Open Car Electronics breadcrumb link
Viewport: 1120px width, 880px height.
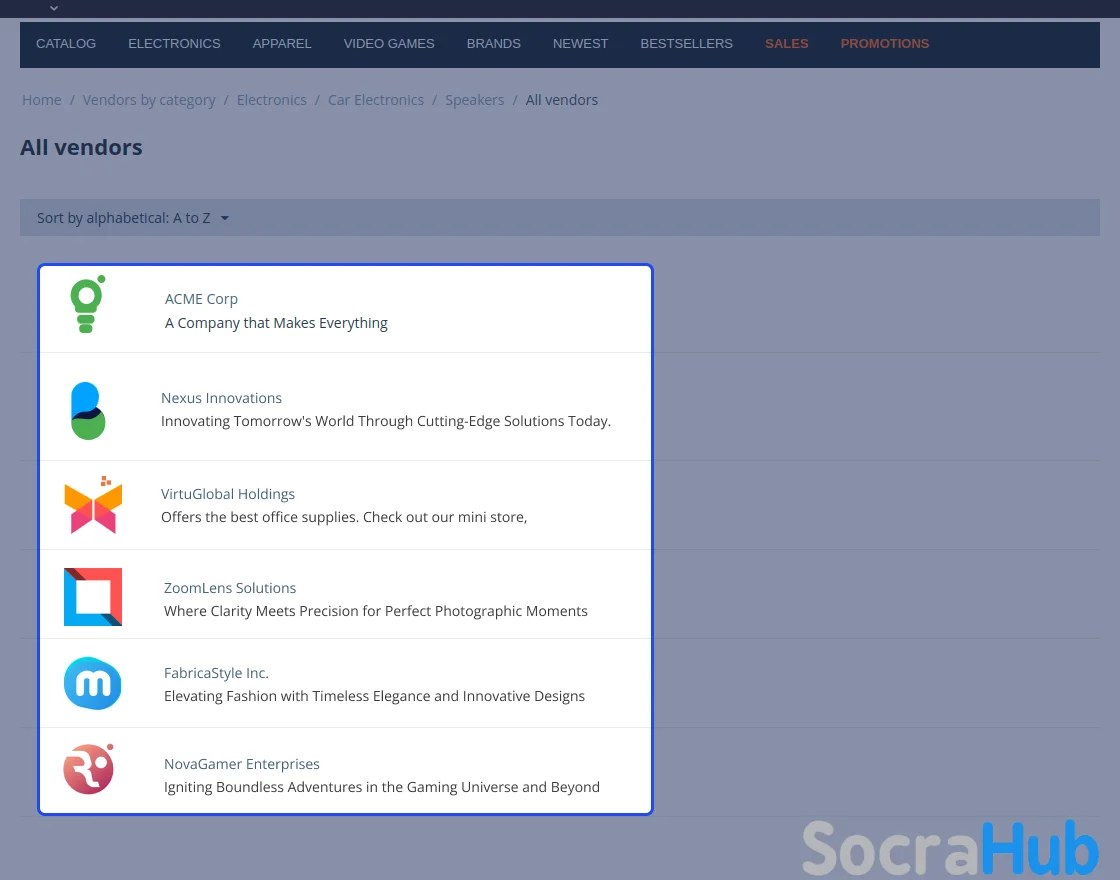(376, 100)
